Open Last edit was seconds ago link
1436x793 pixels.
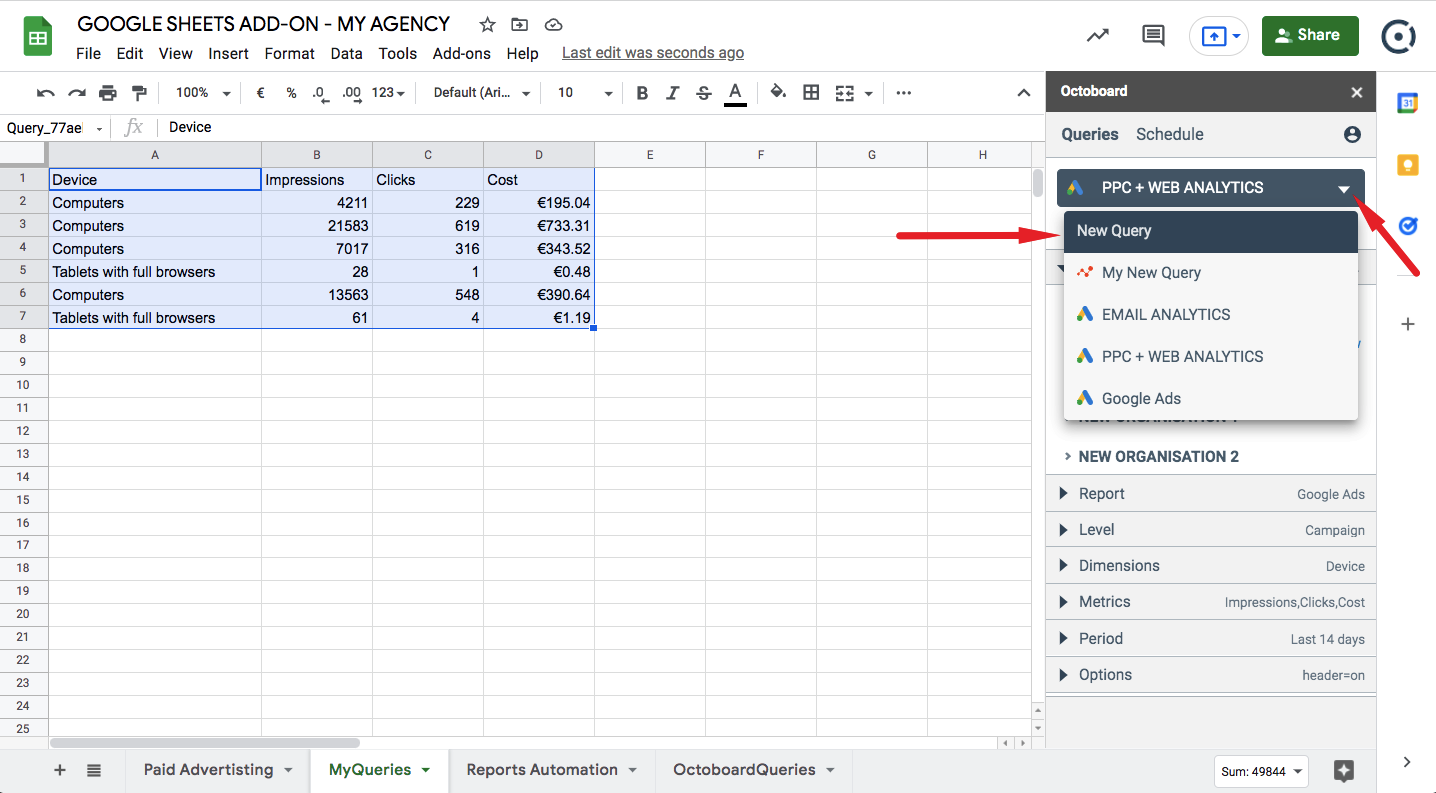pyautogui.click(x=653, y=53)
